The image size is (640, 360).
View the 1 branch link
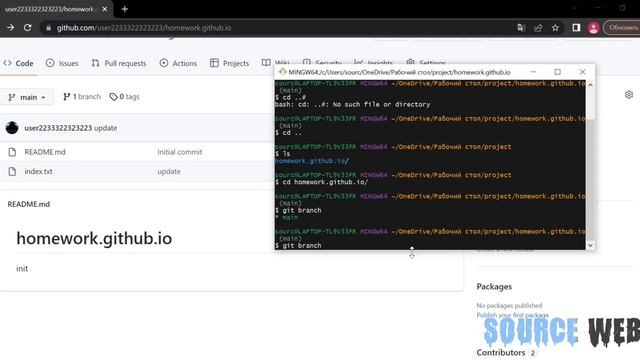click(x=82, y=97)
